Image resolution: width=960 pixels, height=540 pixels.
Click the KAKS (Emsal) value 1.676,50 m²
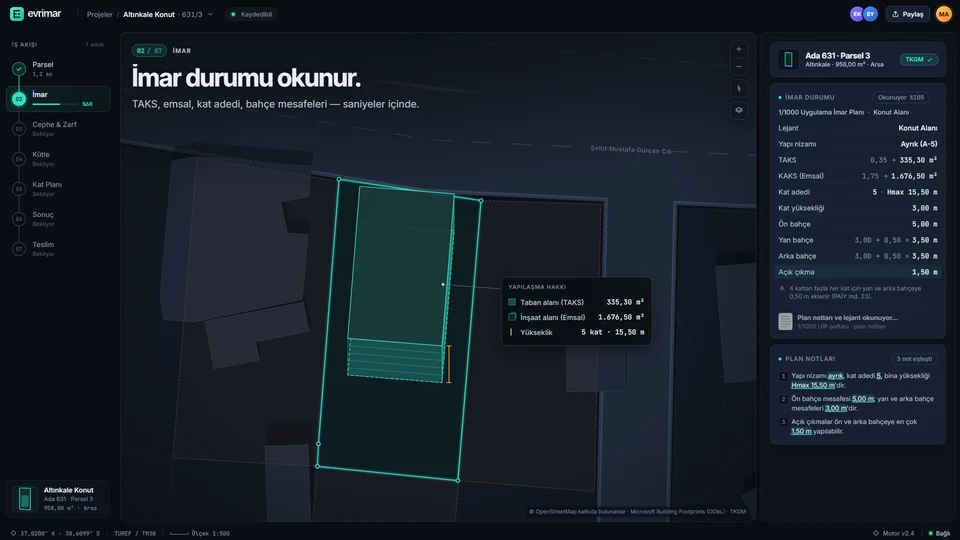pyautogui.click(x=914, y=176)
